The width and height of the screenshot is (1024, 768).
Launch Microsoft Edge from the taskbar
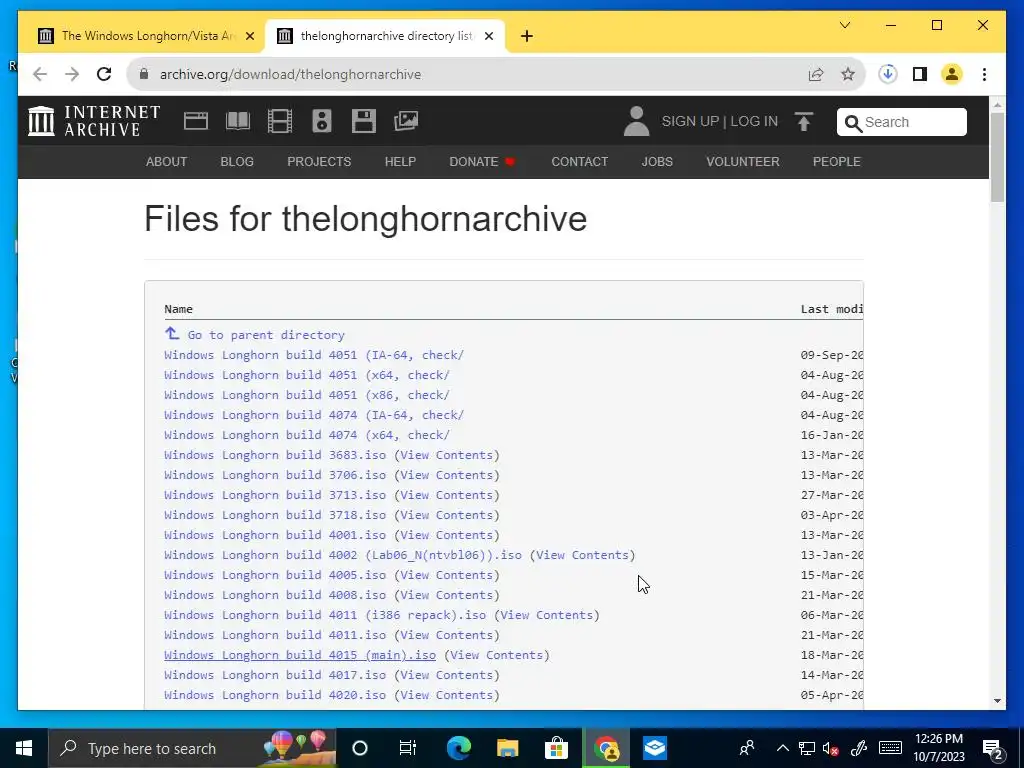pyautogui.click(x=458, y=748)
